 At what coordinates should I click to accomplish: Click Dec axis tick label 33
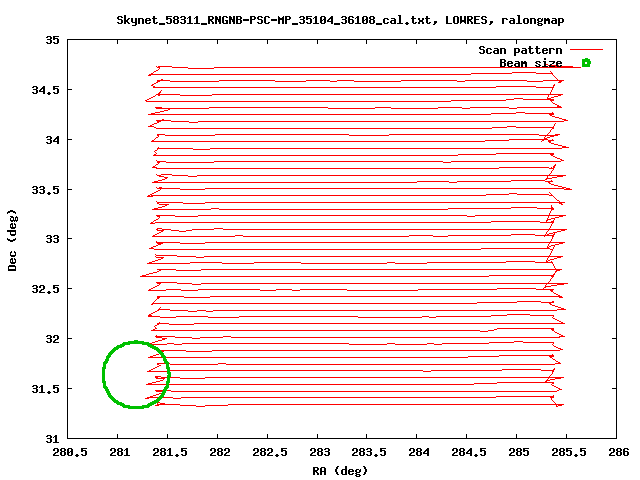pyautogui.click(x=52, y=239)
